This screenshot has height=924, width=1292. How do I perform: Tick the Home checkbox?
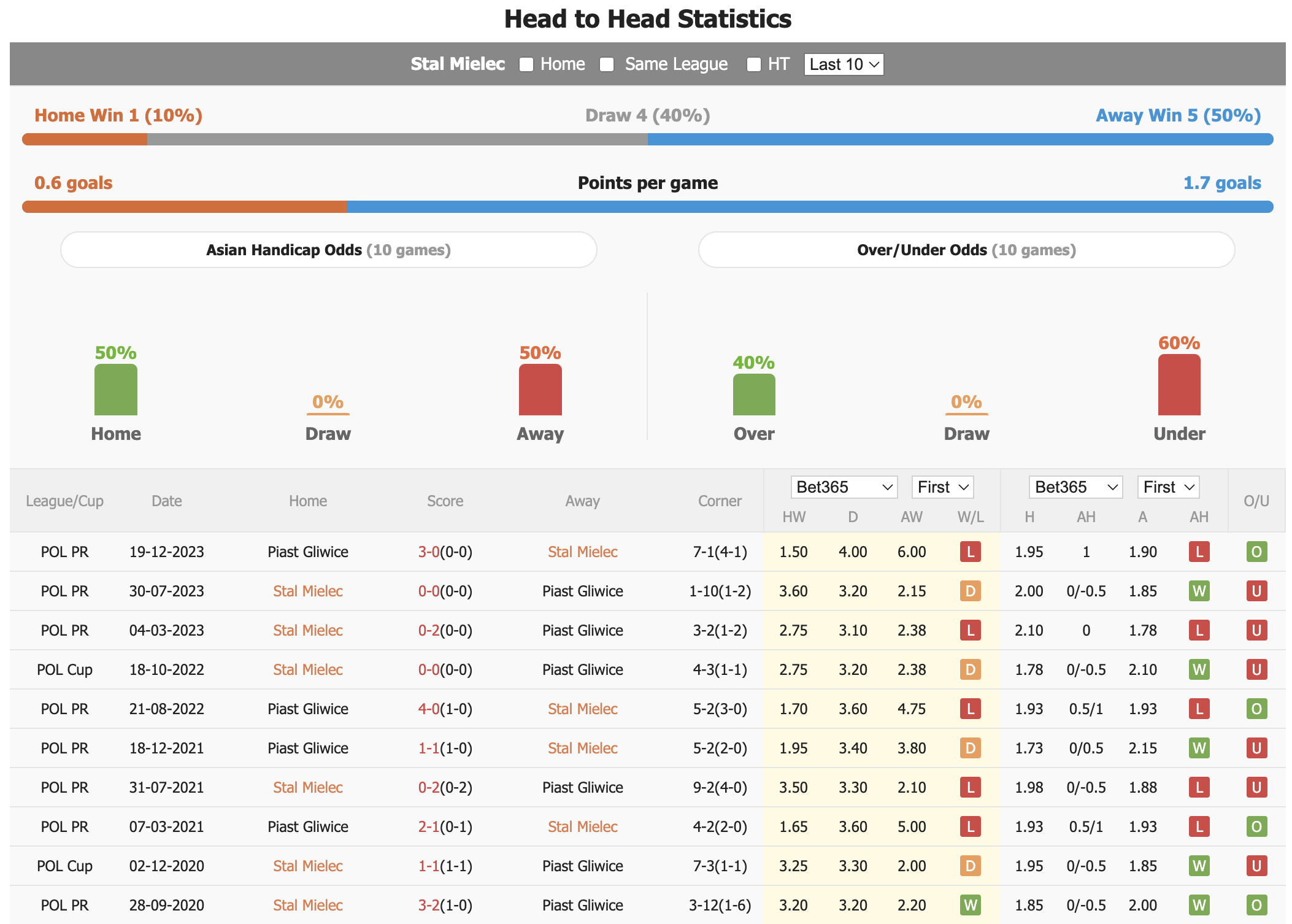pos(526,64)
